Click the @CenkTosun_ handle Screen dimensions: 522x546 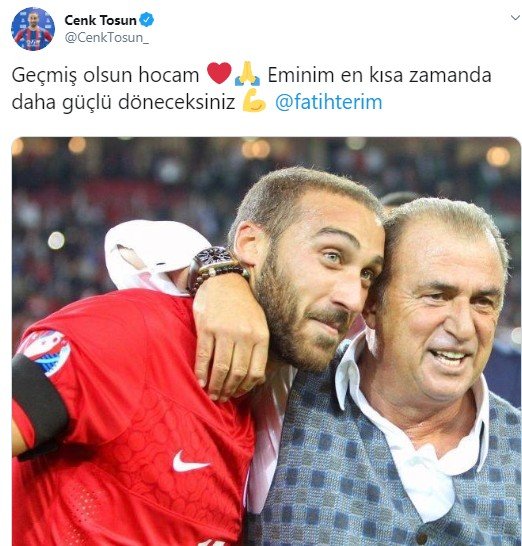107,38
